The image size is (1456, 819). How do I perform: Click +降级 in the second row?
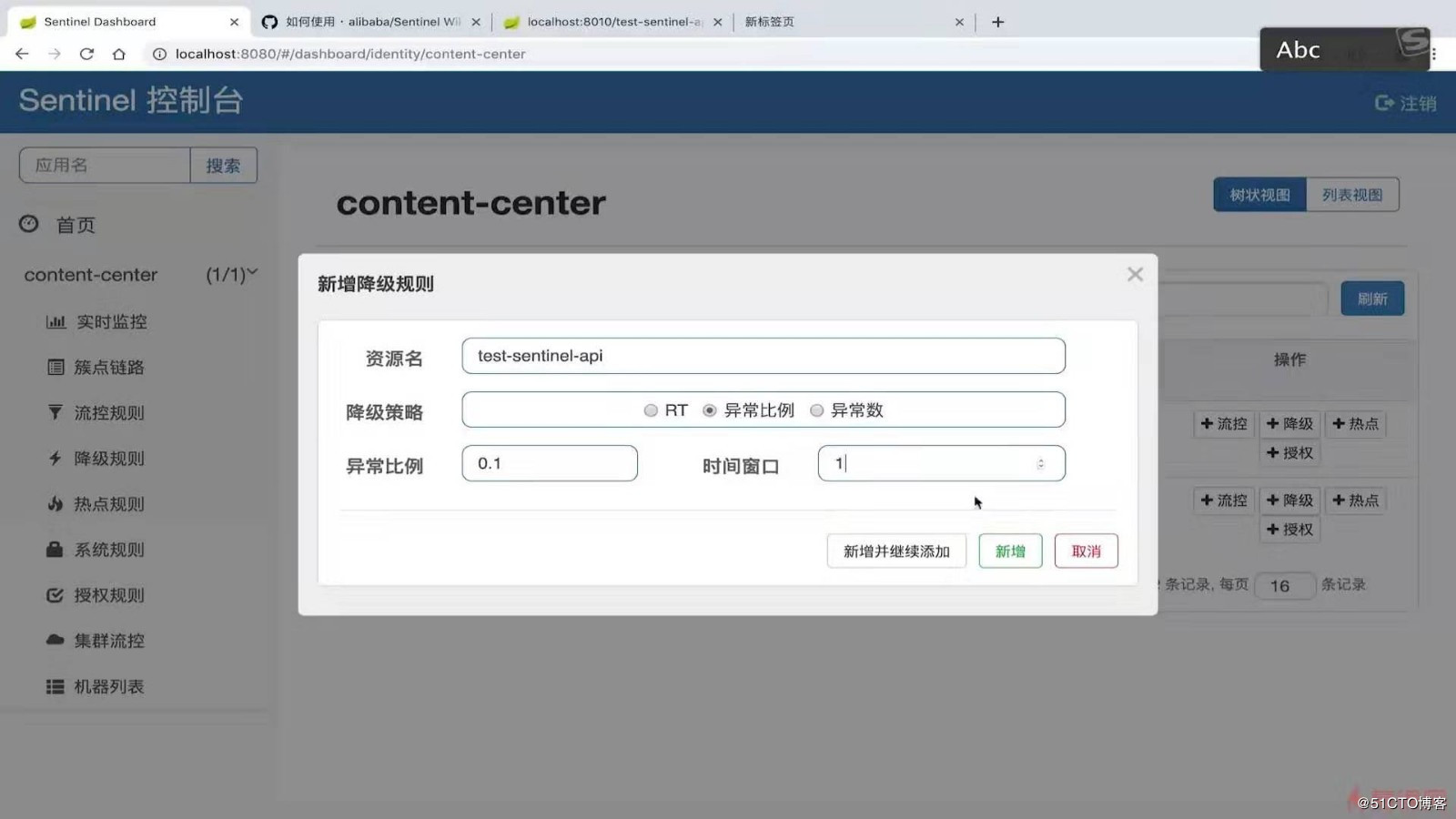click(1289, 500)
